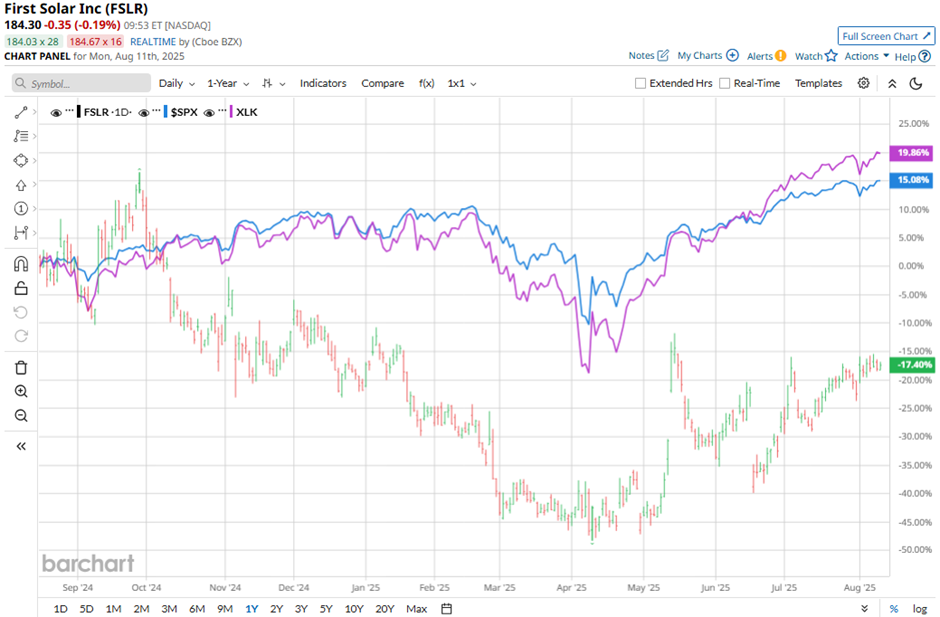
Task: Click the 19.86% XLK price label
Action: 911,153
